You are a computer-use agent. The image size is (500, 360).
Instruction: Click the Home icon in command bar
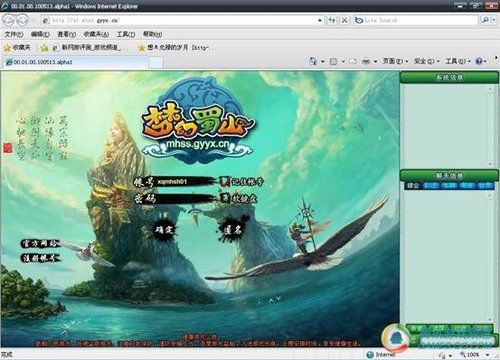click(x=313, y=61)
